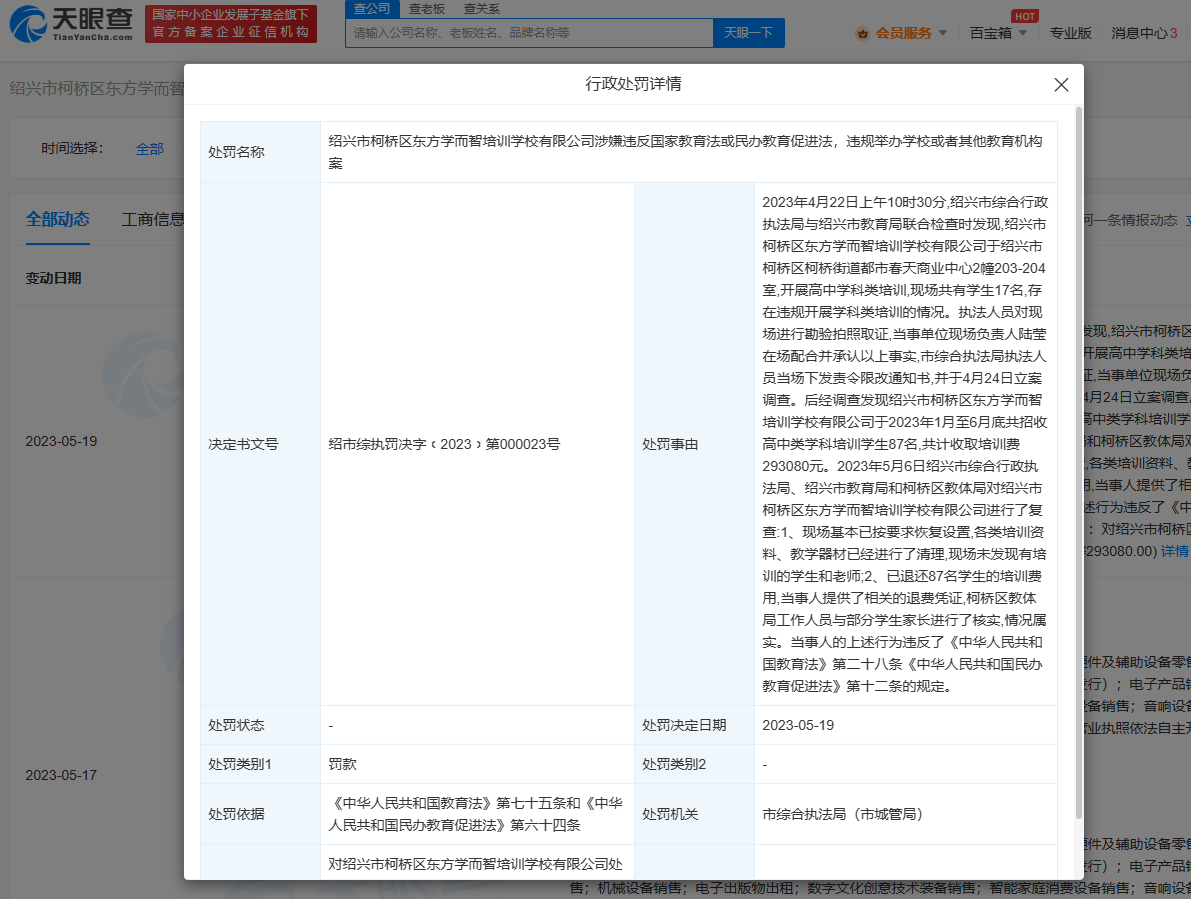Click 2023-05-17 date in 变动日期 column
The image size is (1191, 899).
pyautogui.click(x=62, y=775)
